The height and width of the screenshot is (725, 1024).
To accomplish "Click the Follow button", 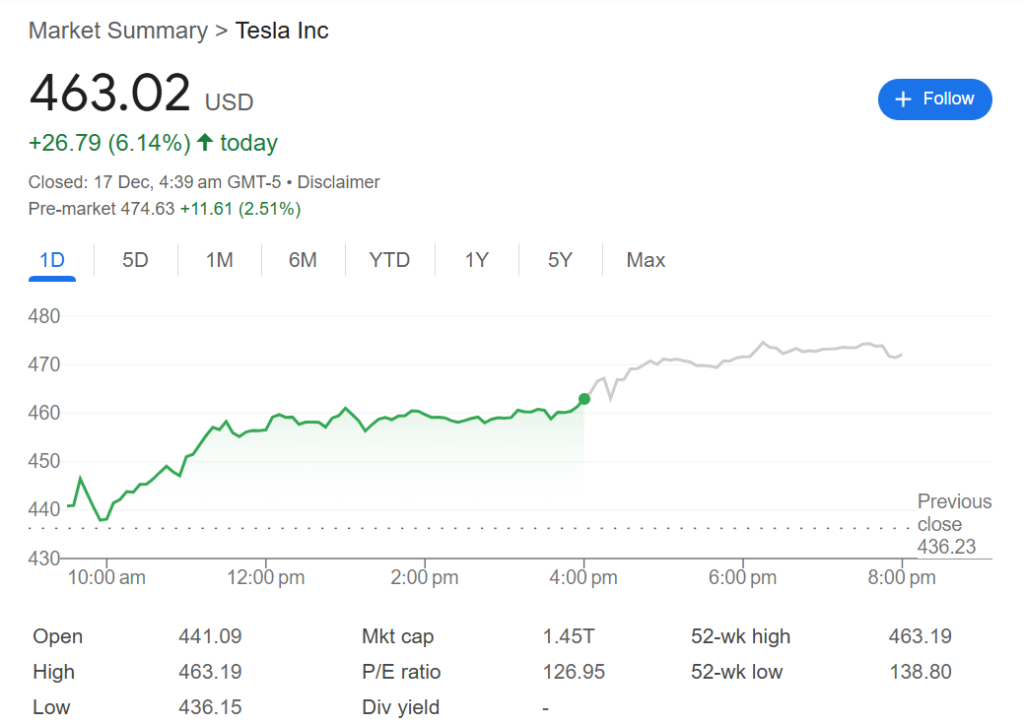I will (x=934, y=99).
